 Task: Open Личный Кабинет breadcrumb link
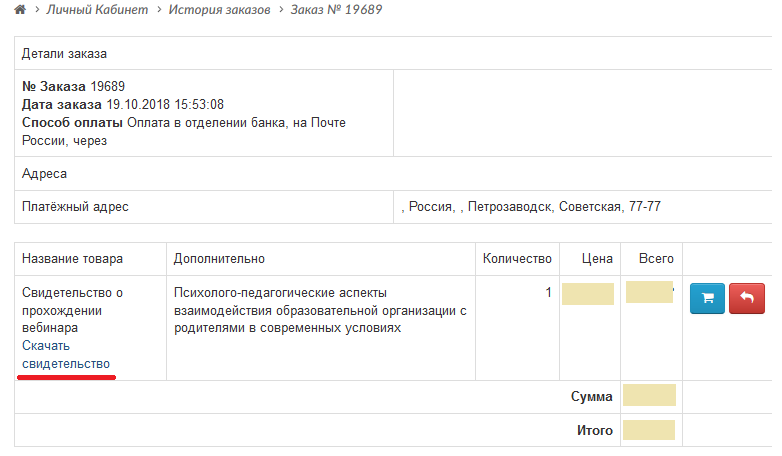coord(98,10)
